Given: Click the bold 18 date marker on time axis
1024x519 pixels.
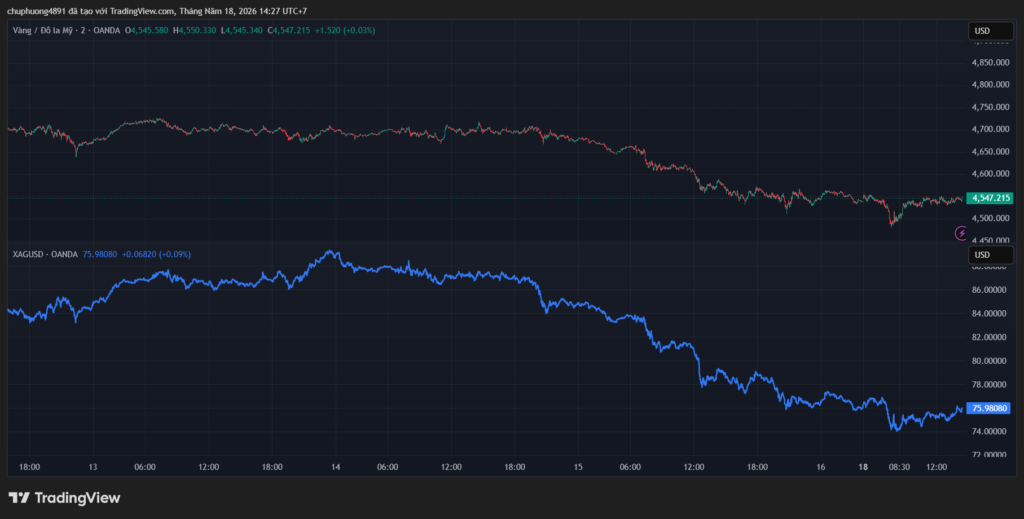Looking at the screenshot, I should [863, 467].
